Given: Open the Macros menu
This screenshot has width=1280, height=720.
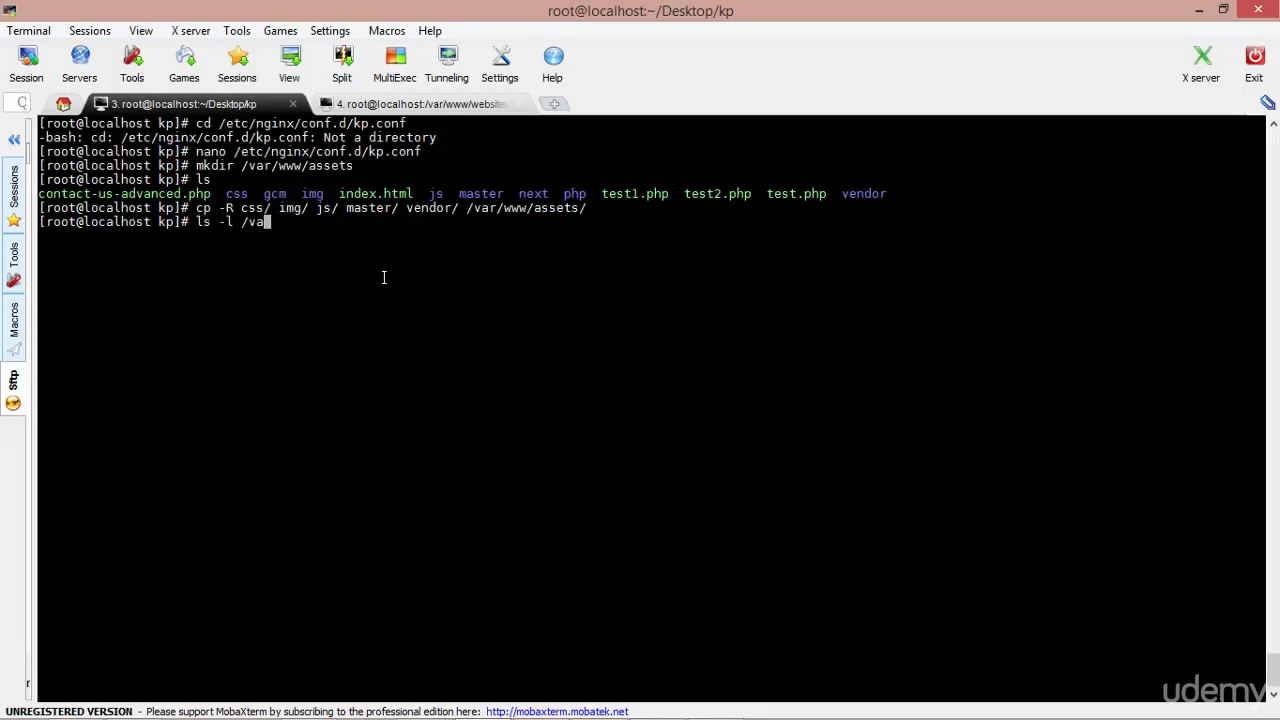Looking at the screenshot, I should [387, 31].
